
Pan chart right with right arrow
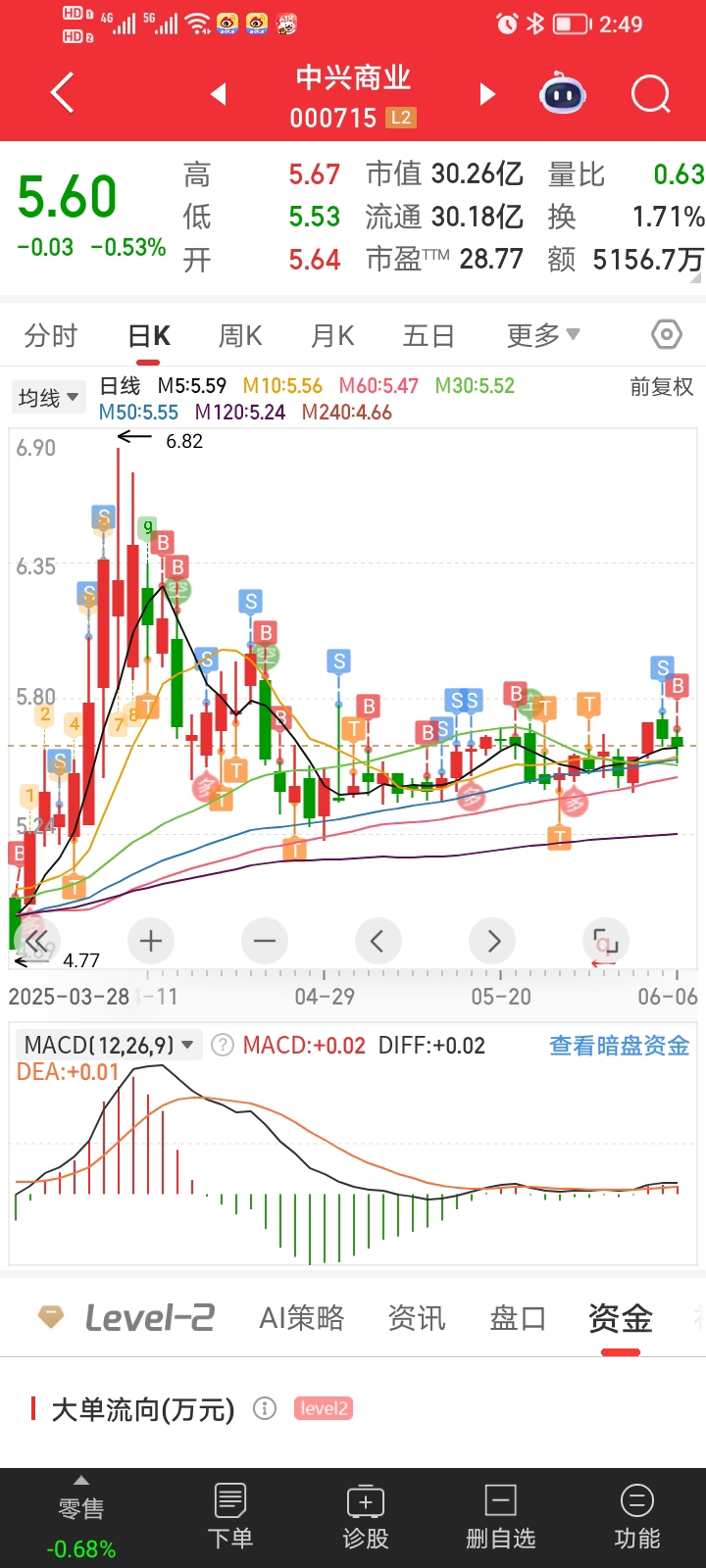coord(493,942)
